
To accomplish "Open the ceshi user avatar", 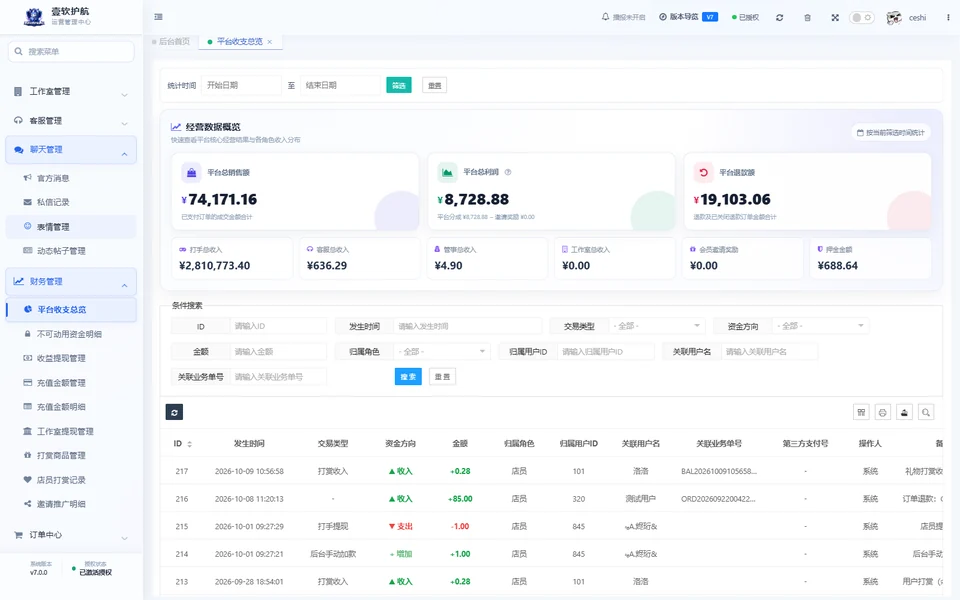I will [894, 18].
